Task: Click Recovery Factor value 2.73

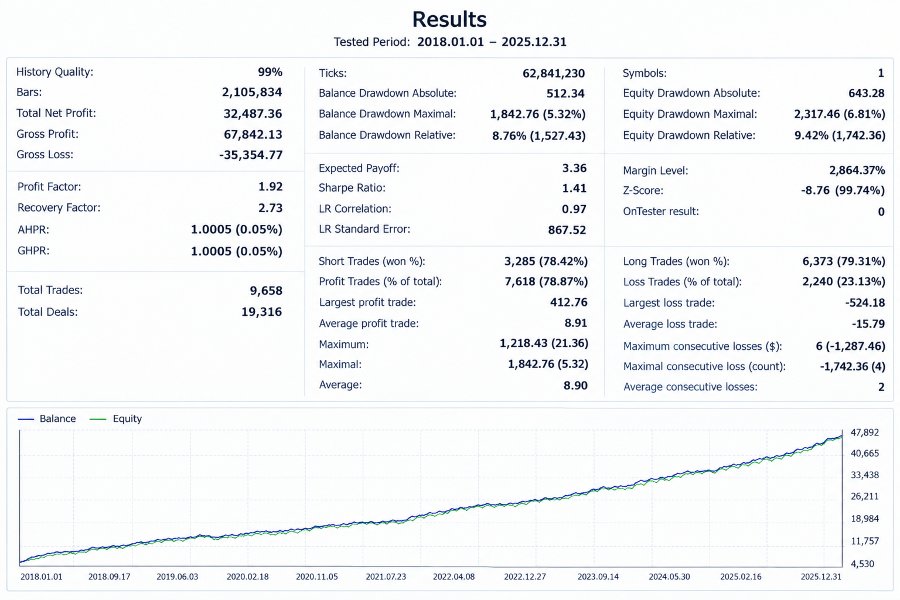Action: coord(270,208)
